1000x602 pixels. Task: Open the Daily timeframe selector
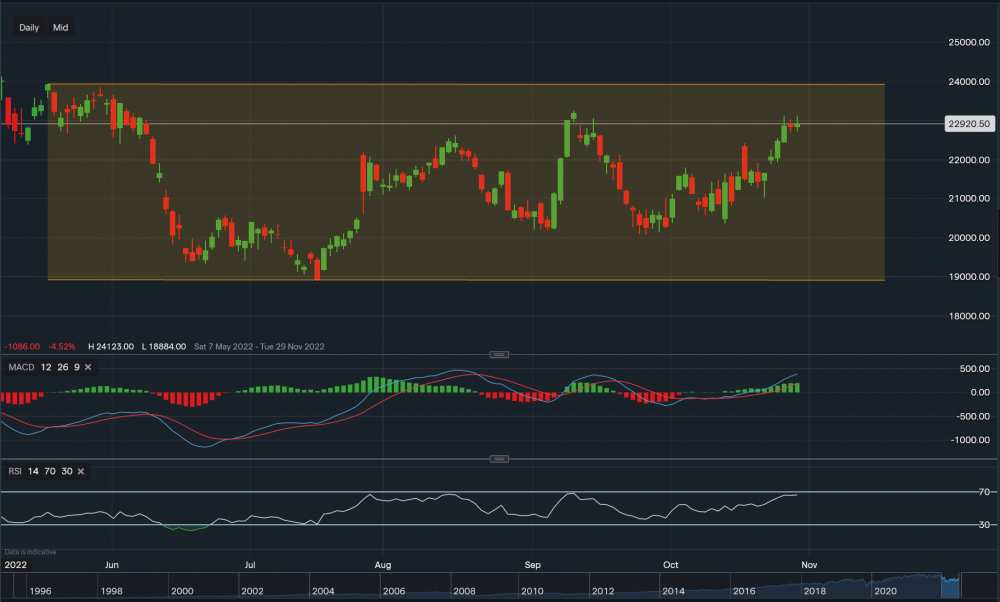tap(29, 28)
